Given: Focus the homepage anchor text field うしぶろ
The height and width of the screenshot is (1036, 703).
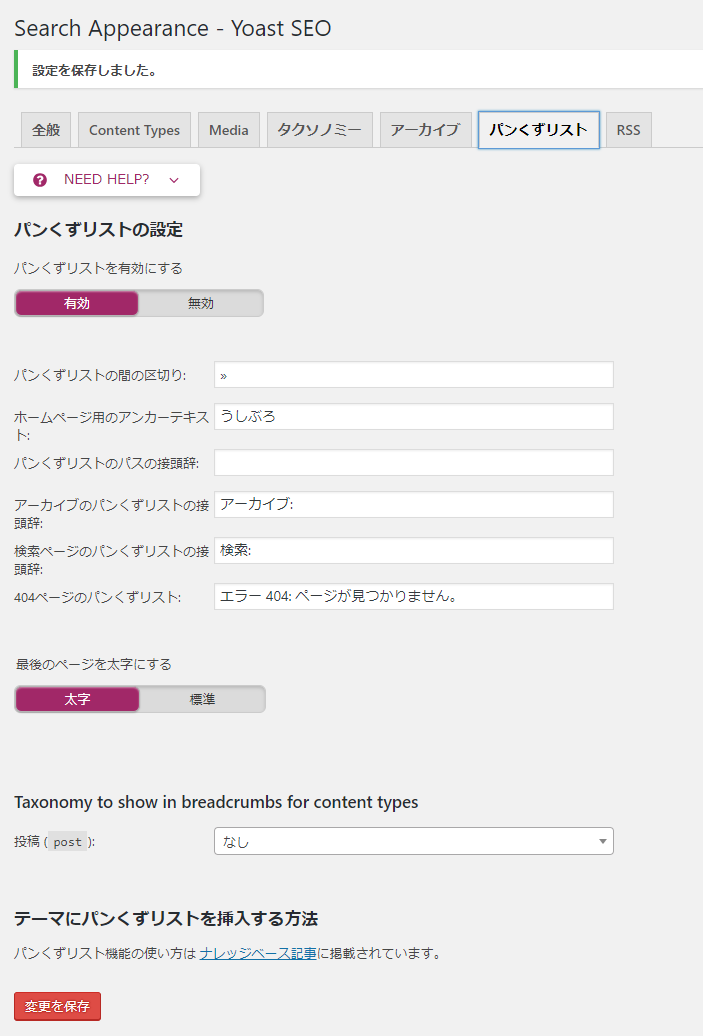Looking at the screenshot, I should click(414, 416).
